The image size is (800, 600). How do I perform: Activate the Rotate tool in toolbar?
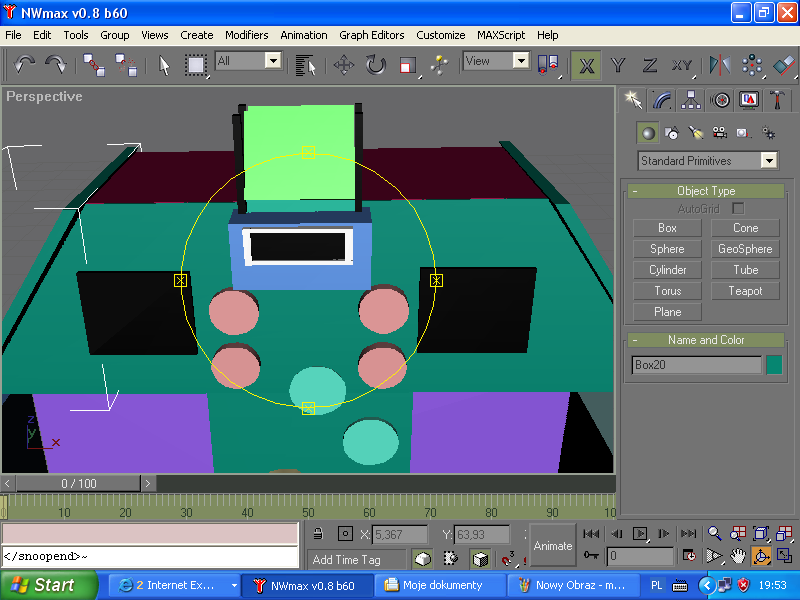click(376, 65)
